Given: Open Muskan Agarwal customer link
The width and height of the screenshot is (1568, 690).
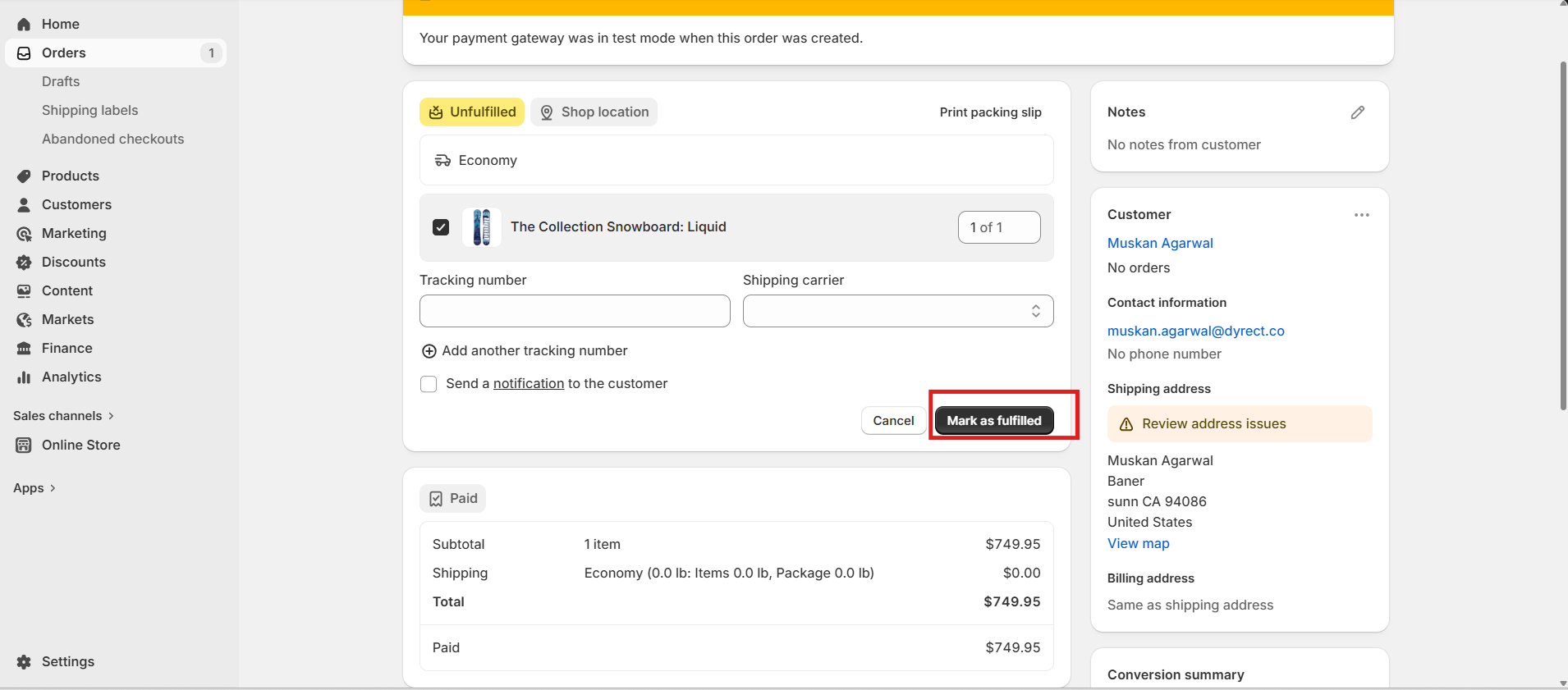Looking at the screenshot, I should [x=1159, y=244].
